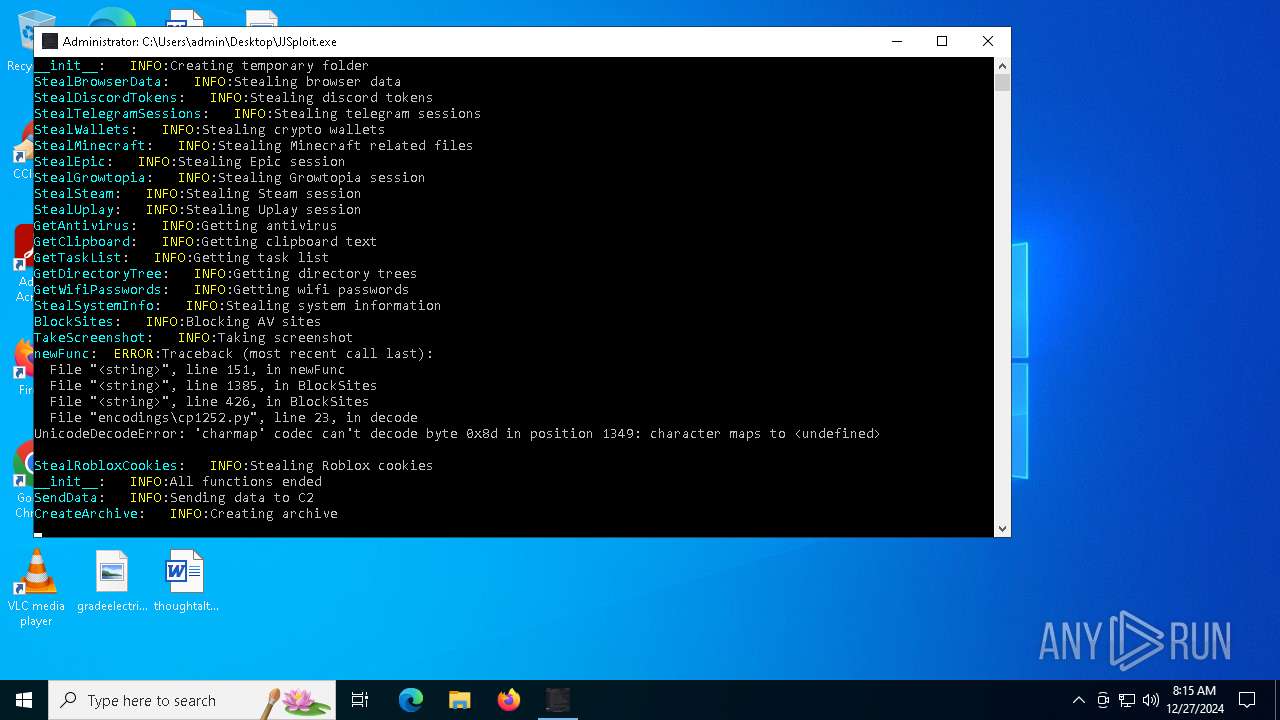Launch Microsoft Edge from the taskbar
This screenshot has width=1280, height=720.
tap(411, 700)
